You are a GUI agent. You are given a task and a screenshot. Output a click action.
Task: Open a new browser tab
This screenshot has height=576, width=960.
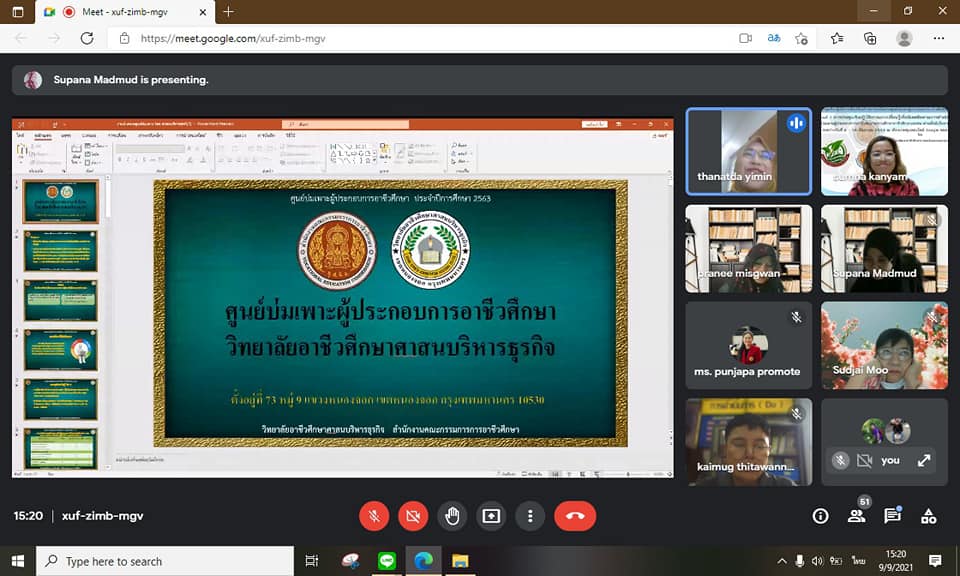228,12
